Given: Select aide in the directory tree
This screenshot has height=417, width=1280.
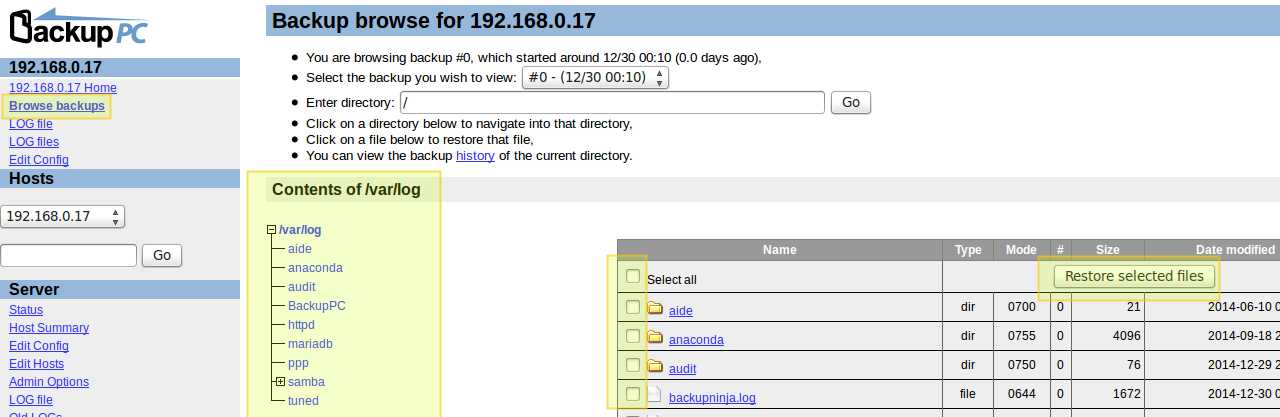Looking at the screenshot, I should click(x=300, y=249).
